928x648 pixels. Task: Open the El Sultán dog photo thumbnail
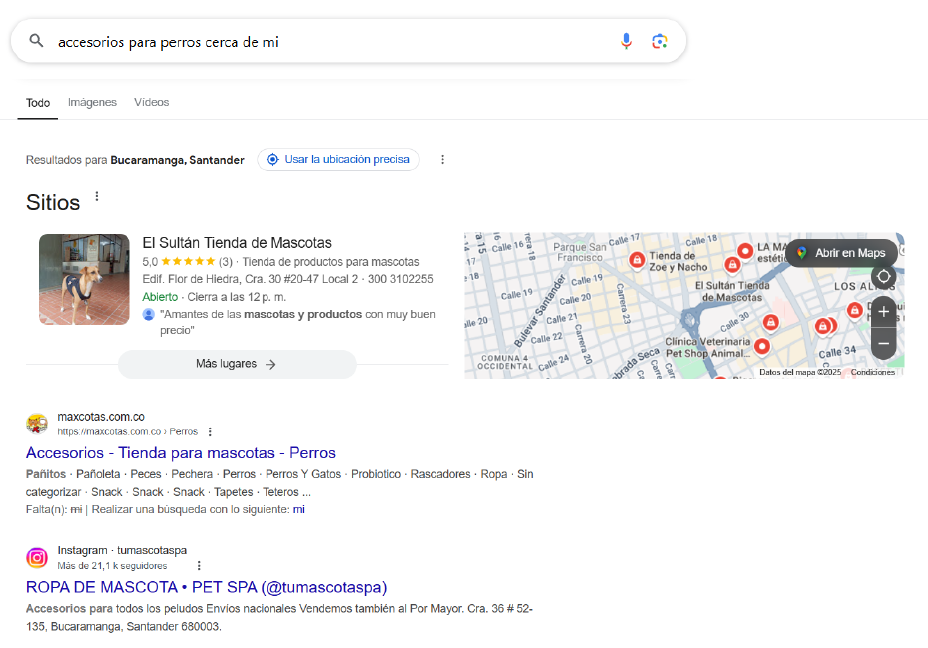point(84,279)
